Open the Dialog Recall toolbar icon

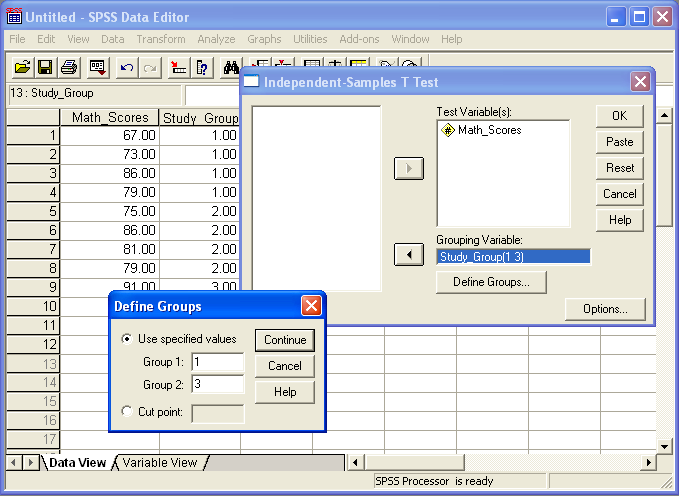click(97, 68)
